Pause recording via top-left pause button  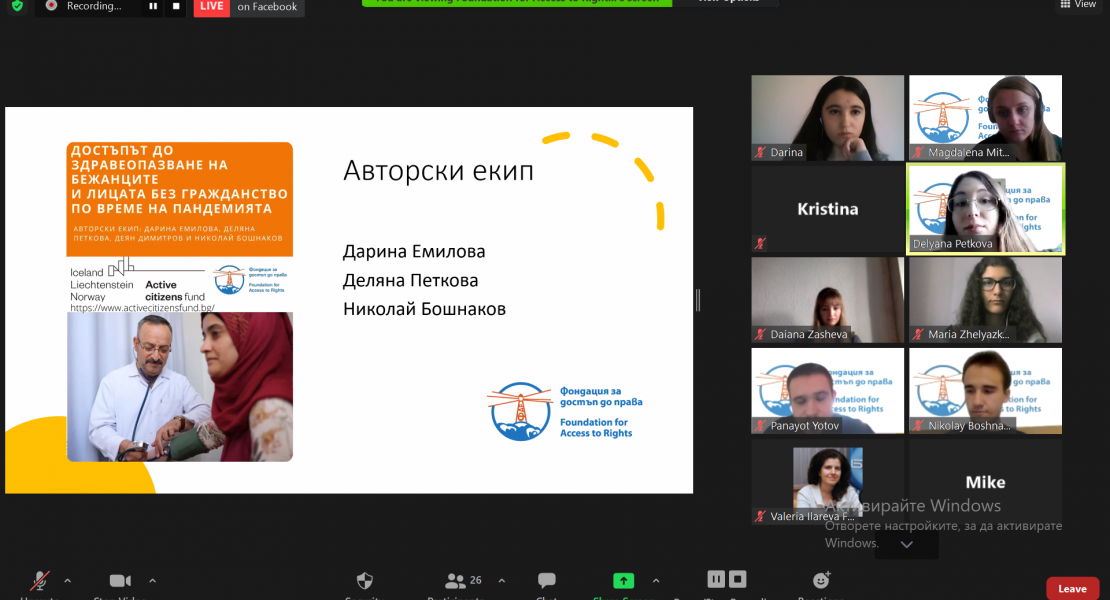153,6
